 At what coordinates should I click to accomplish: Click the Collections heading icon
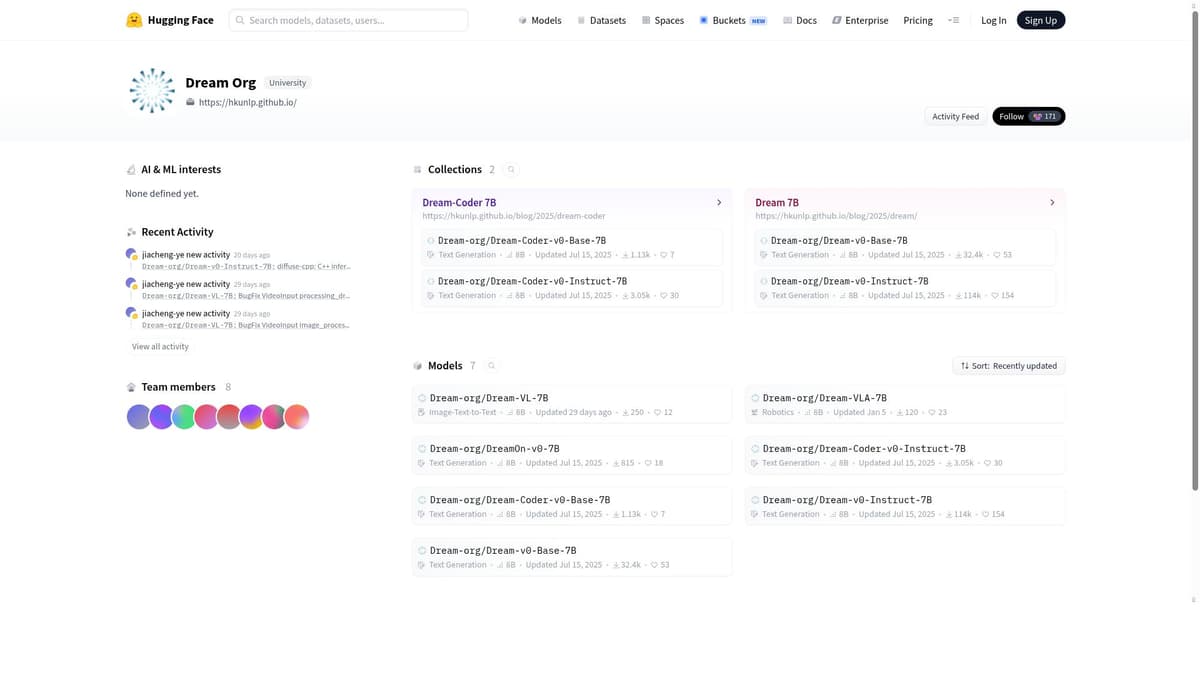click(418, 170)
